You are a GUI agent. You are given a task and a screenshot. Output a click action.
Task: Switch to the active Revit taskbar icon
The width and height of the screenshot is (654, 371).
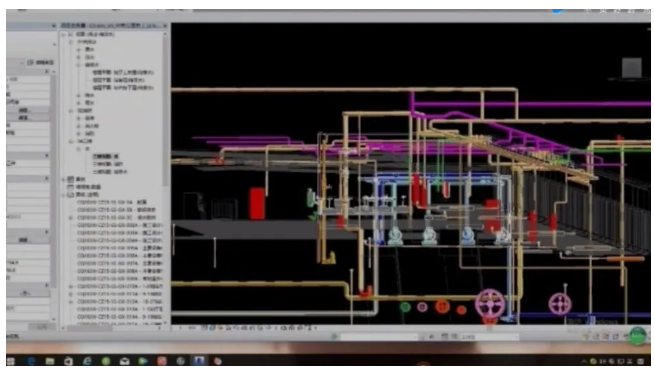[x=199, y=361]
